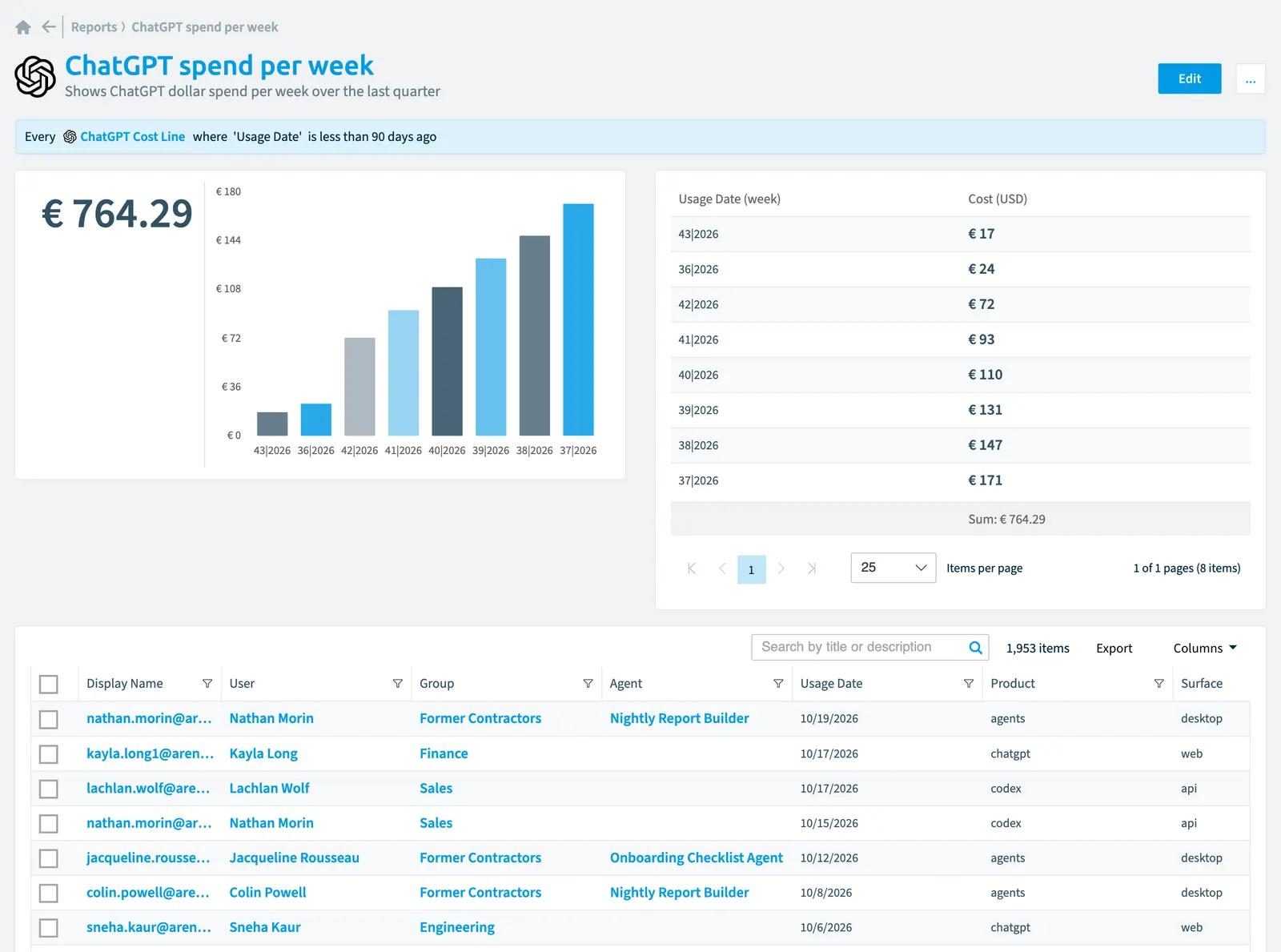Click the 37|2026 bar in the chart
The width and height of the screenshot is (1281, 952).
coord(578,319)
